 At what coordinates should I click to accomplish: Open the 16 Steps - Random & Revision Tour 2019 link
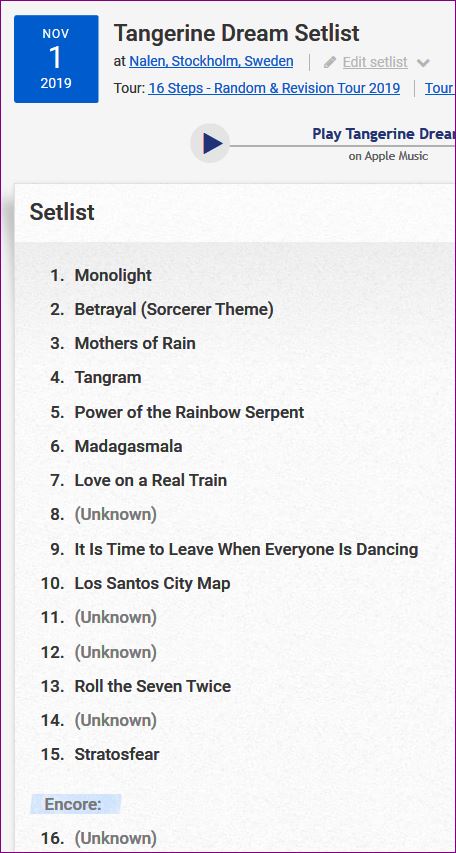pos(274,88)
